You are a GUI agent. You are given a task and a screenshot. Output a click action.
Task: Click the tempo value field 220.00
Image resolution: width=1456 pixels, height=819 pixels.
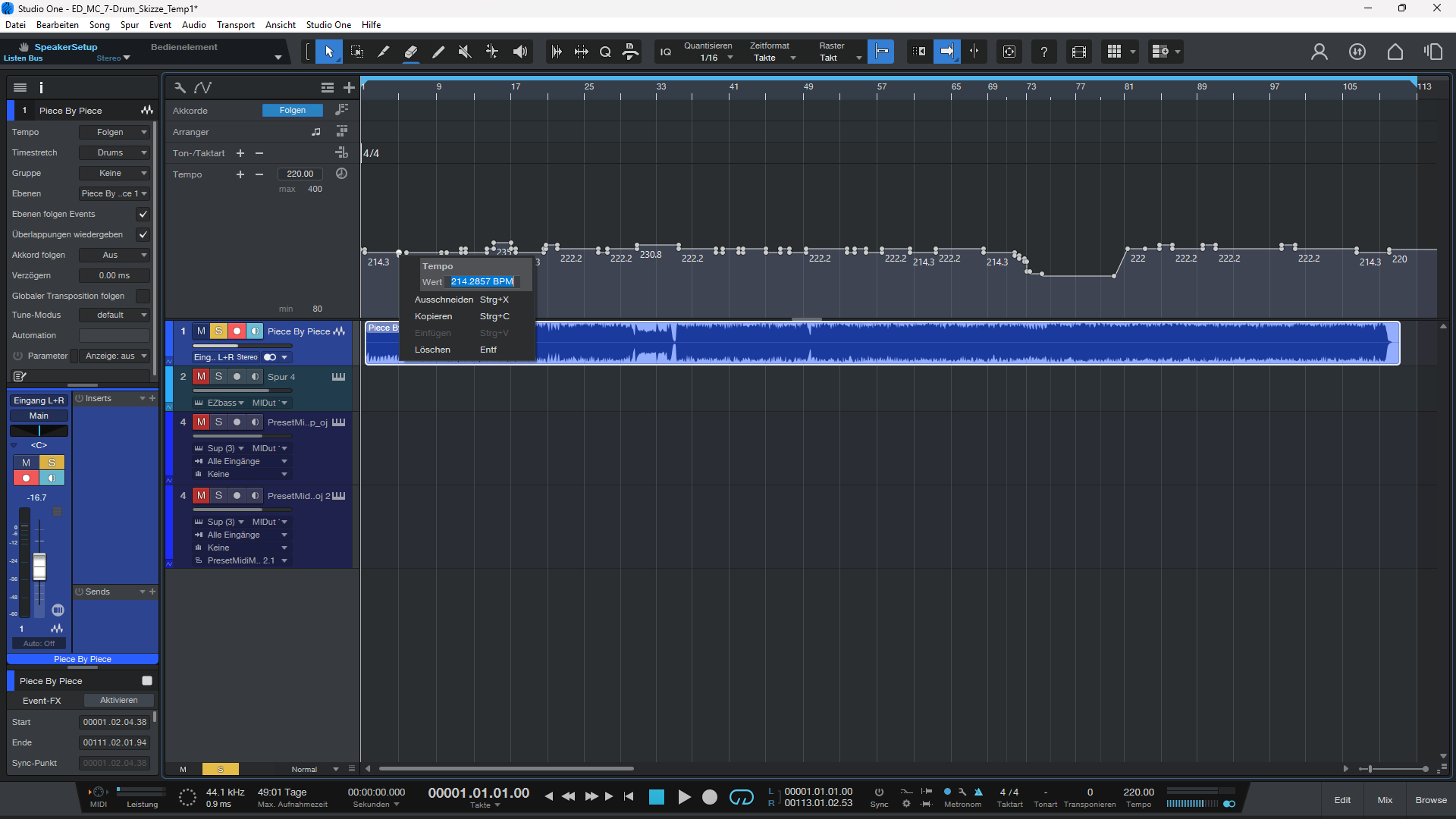(300, 174)
